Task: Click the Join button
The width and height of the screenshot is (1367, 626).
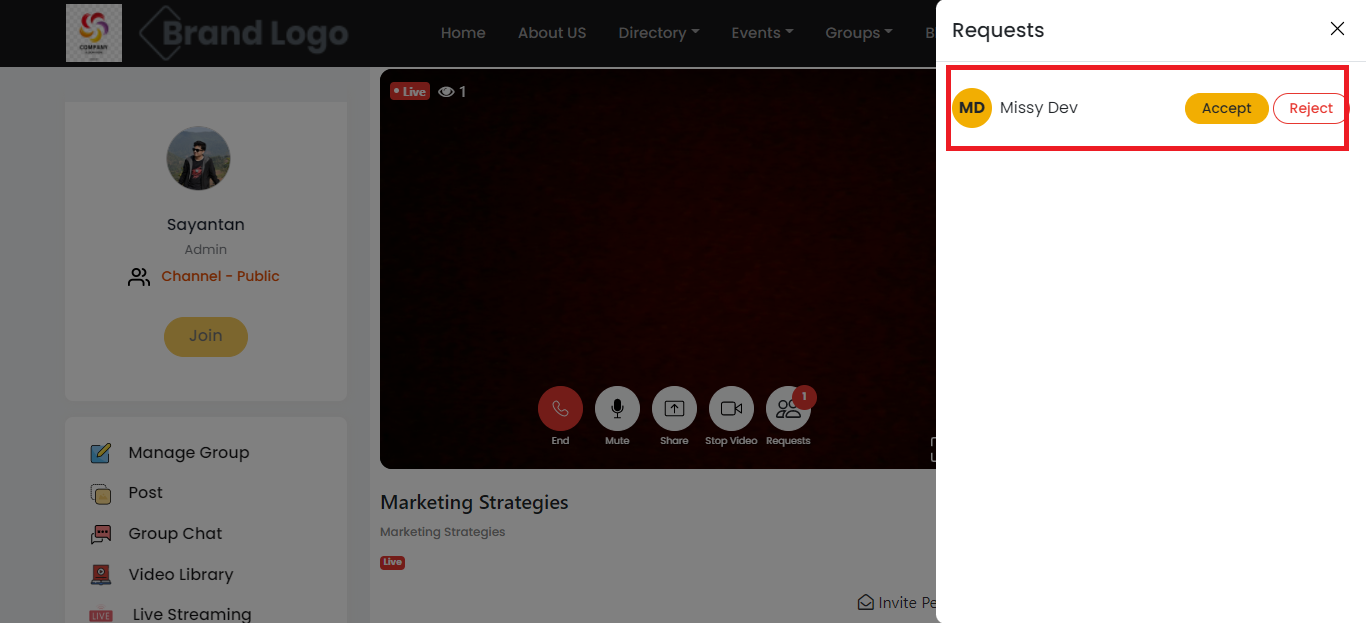Action: (x=206, y=336)
